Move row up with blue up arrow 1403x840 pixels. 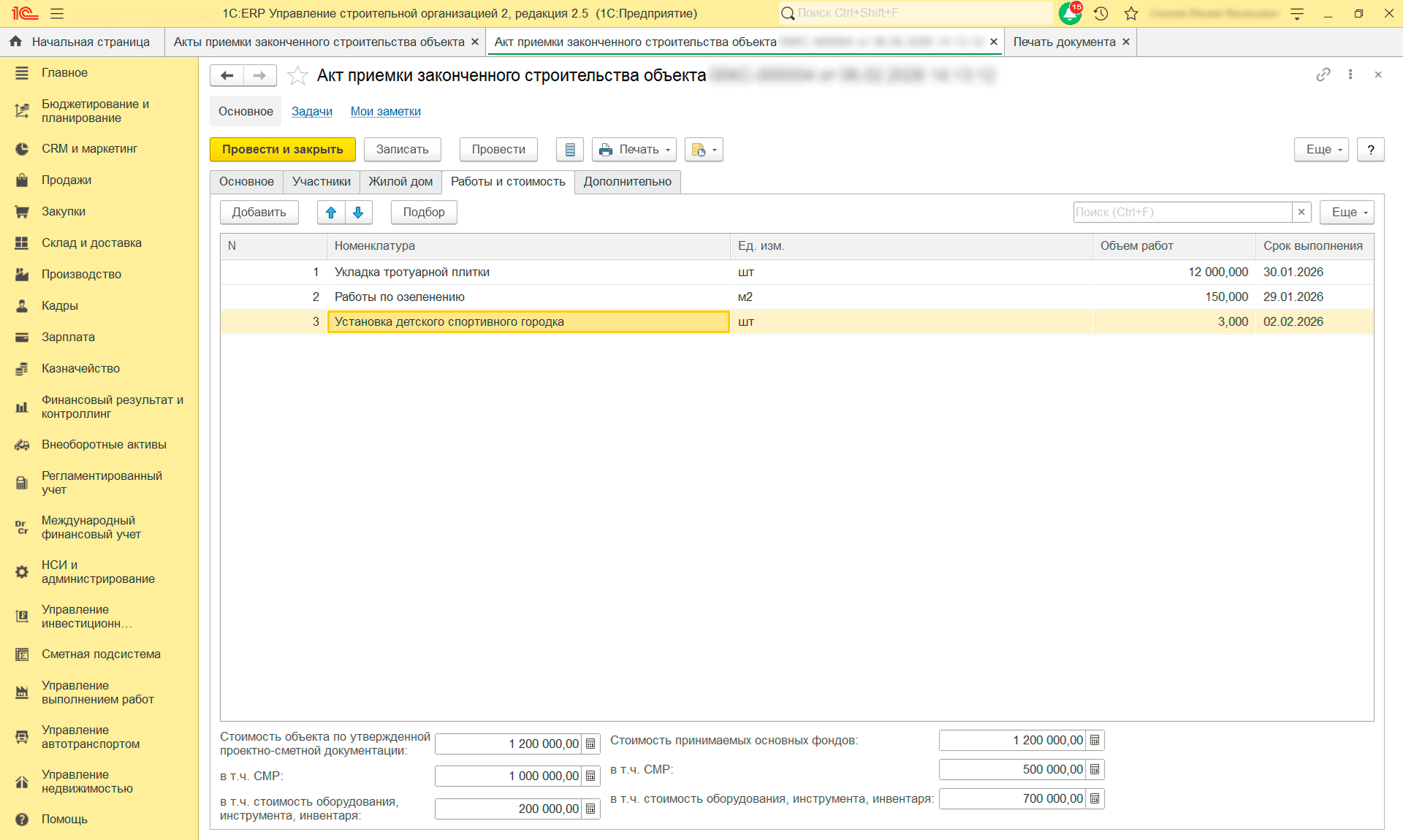point(331,212)
